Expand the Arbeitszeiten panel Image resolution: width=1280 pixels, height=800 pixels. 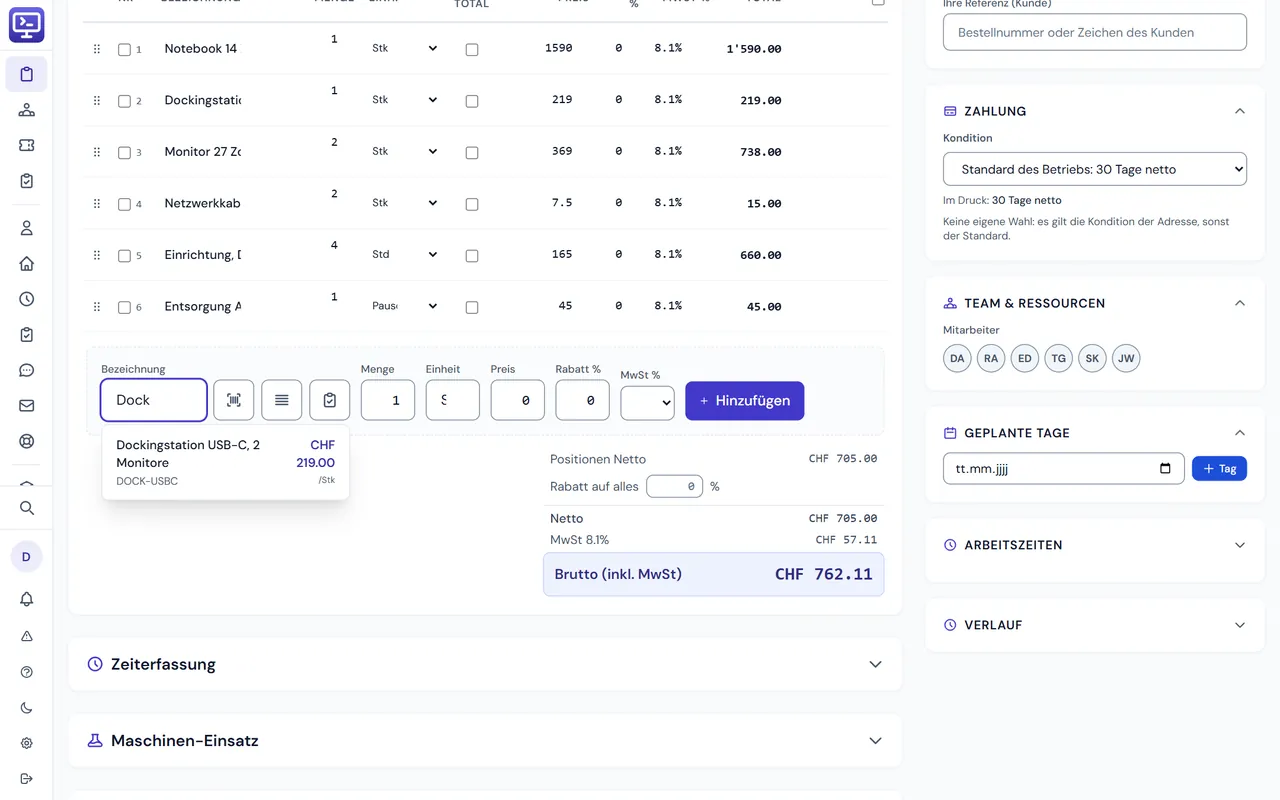pos(1095,545)
